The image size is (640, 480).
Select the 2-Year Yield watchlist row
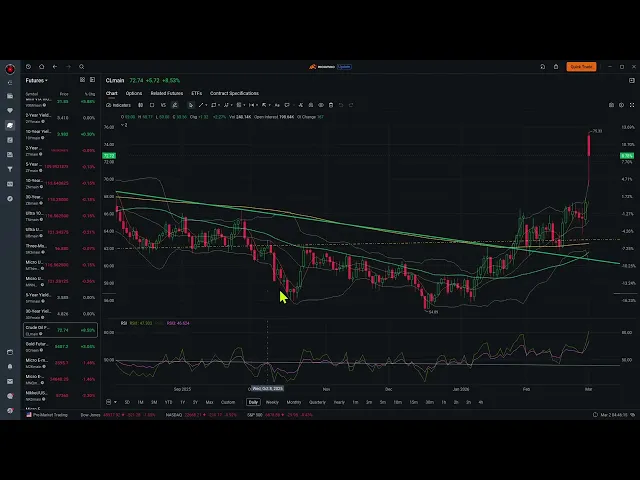coord(60,118)
